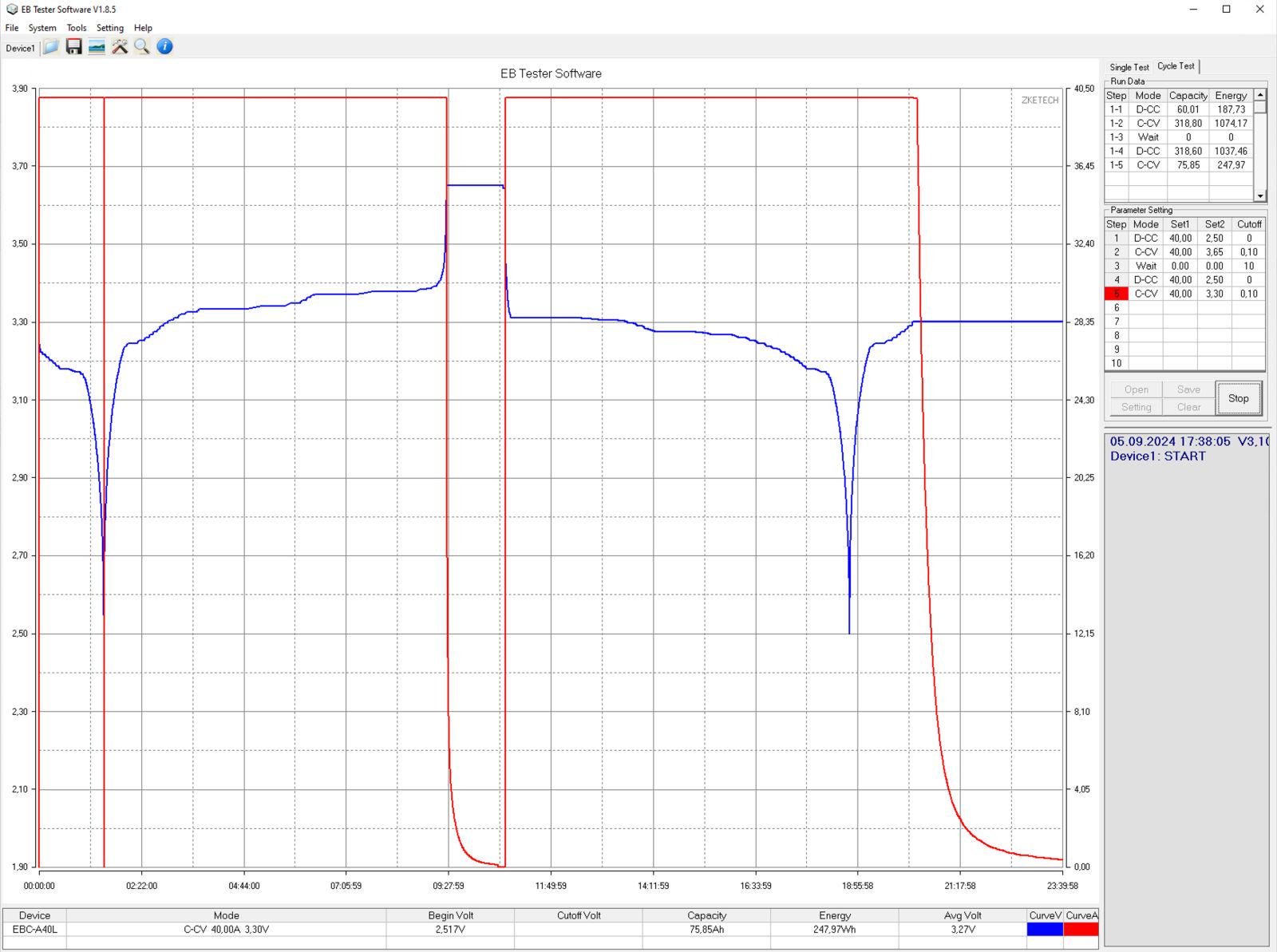The width and height of the screenshot is (1277, 952).
Task: Click step 5 Set2 value 3,30
Action: pyautogui.click(x=1214, y=294)
